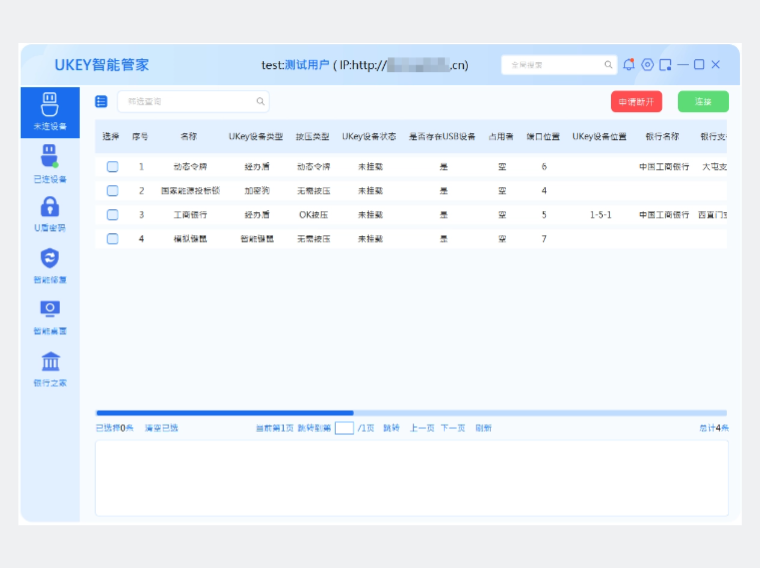
Task: Open the 智能桌面 monitor icon
Action: coord(49,309)
